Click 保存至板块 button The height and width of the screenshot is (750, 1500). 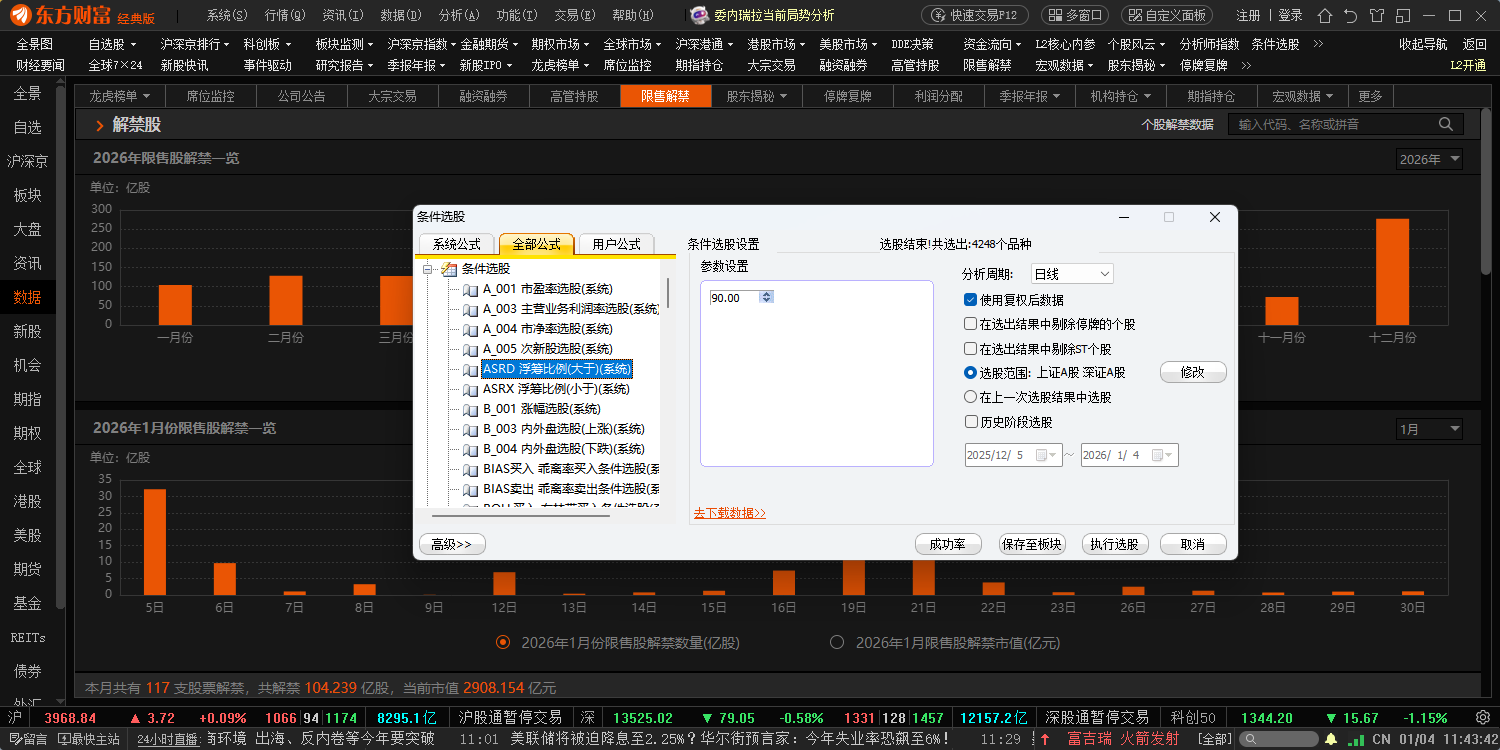coord(1032,544)
